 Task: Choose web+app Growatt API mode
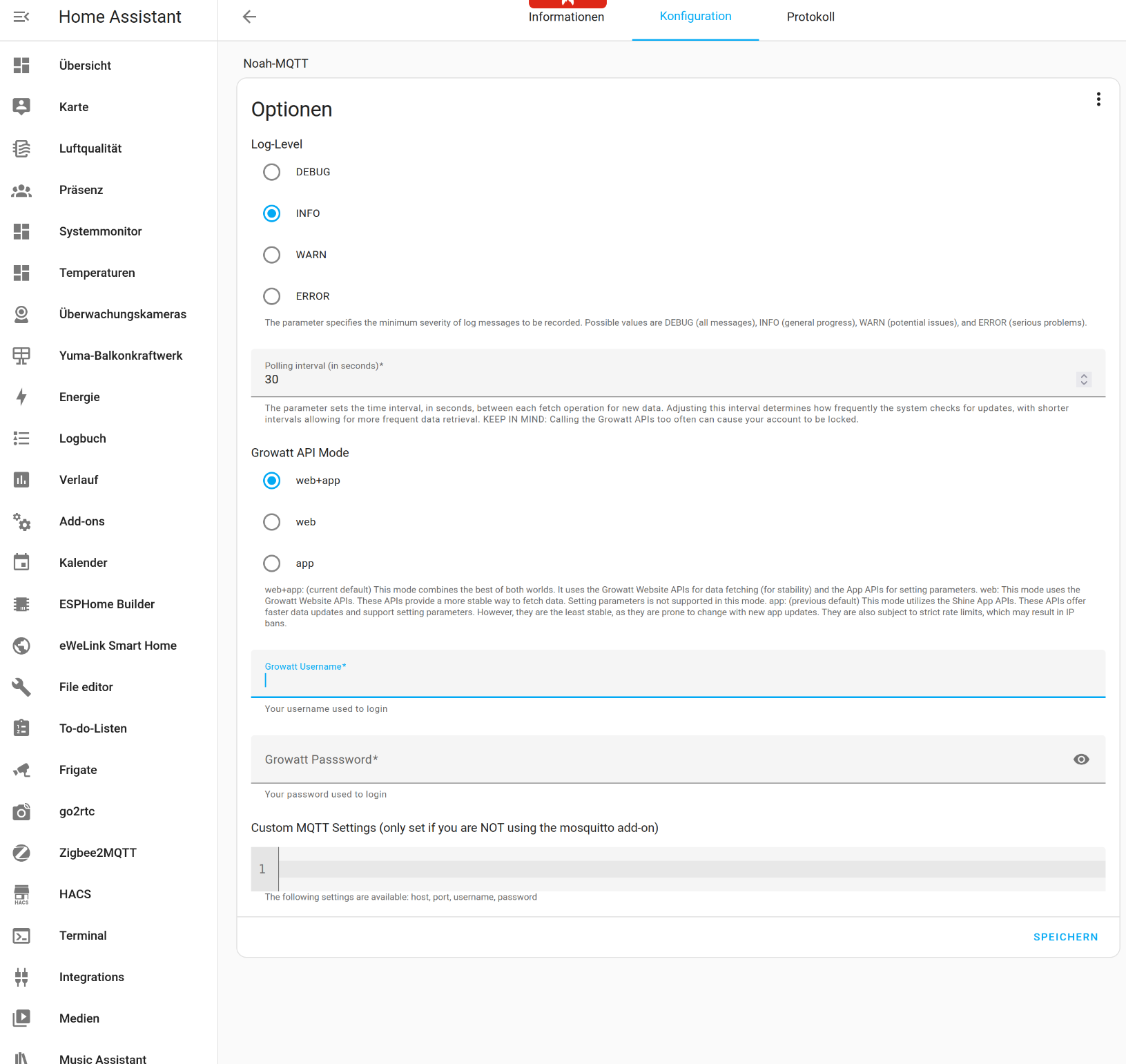(272, 481)
